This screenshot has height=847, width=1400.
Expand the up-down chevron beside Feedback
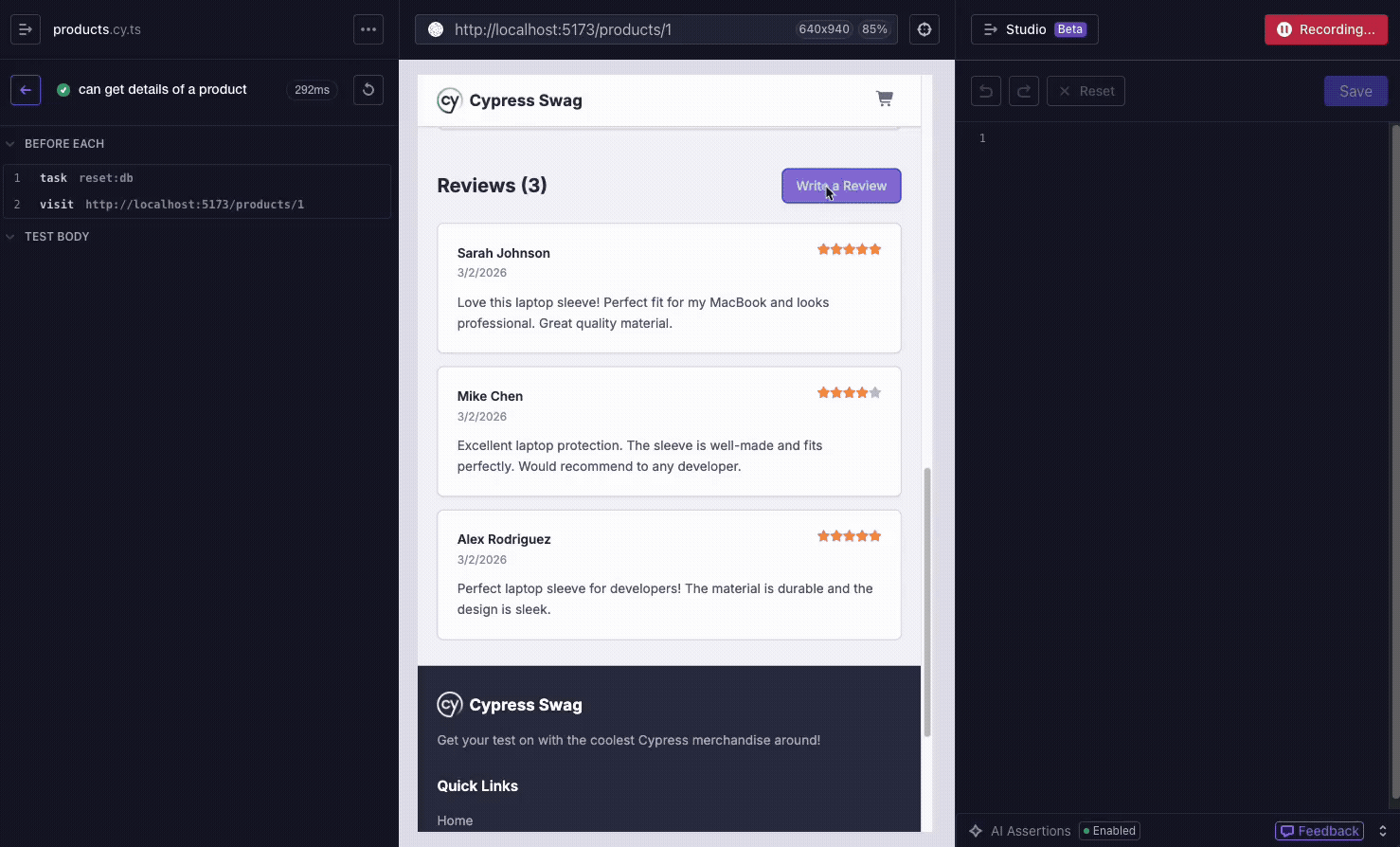(1382, 831)
